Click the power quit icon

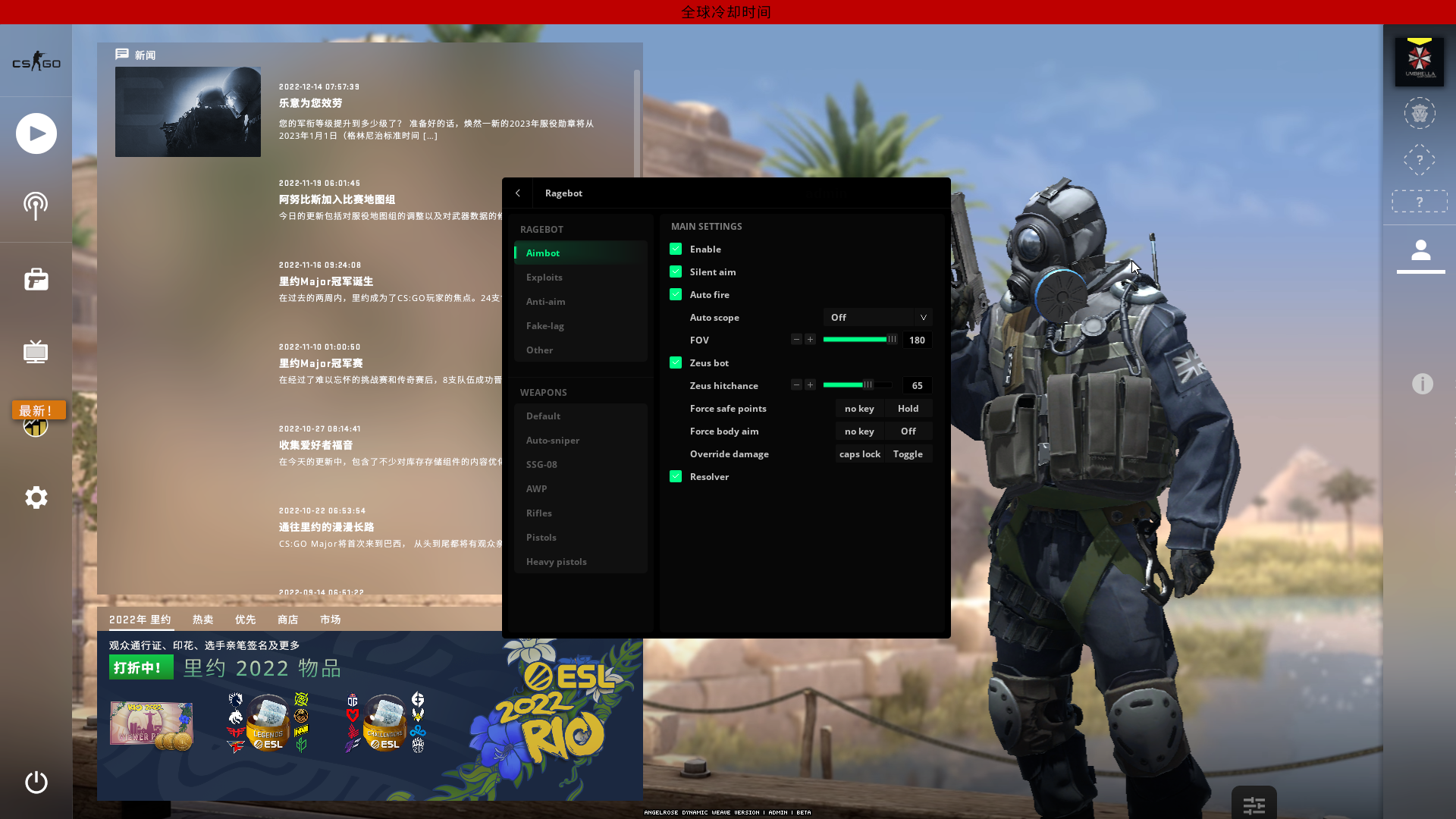coord(36,782)
